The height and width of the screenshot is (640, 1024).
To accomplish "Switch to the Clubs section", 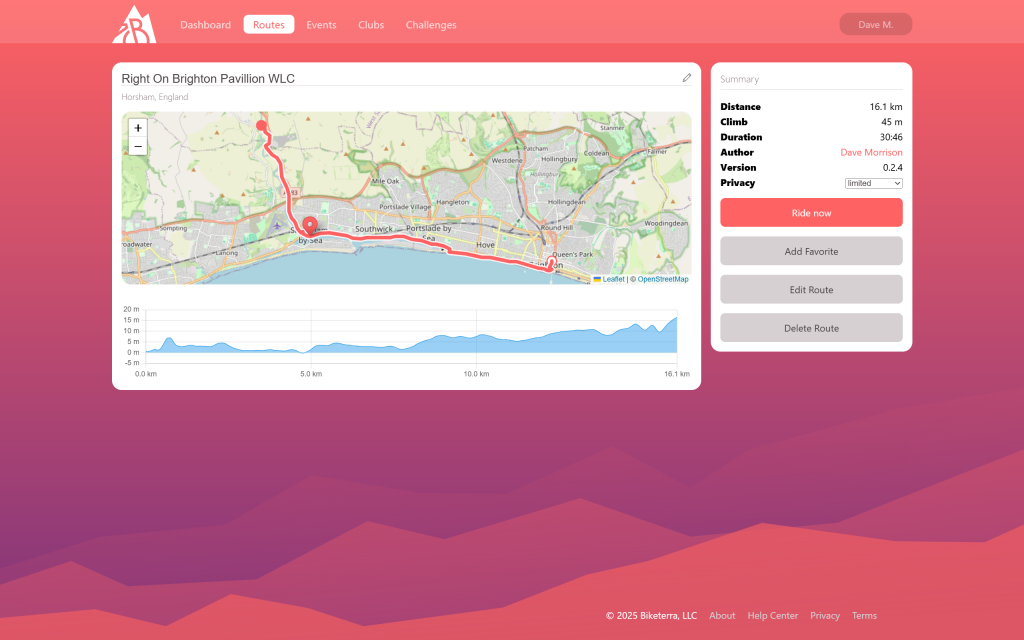I will (371, 25).
